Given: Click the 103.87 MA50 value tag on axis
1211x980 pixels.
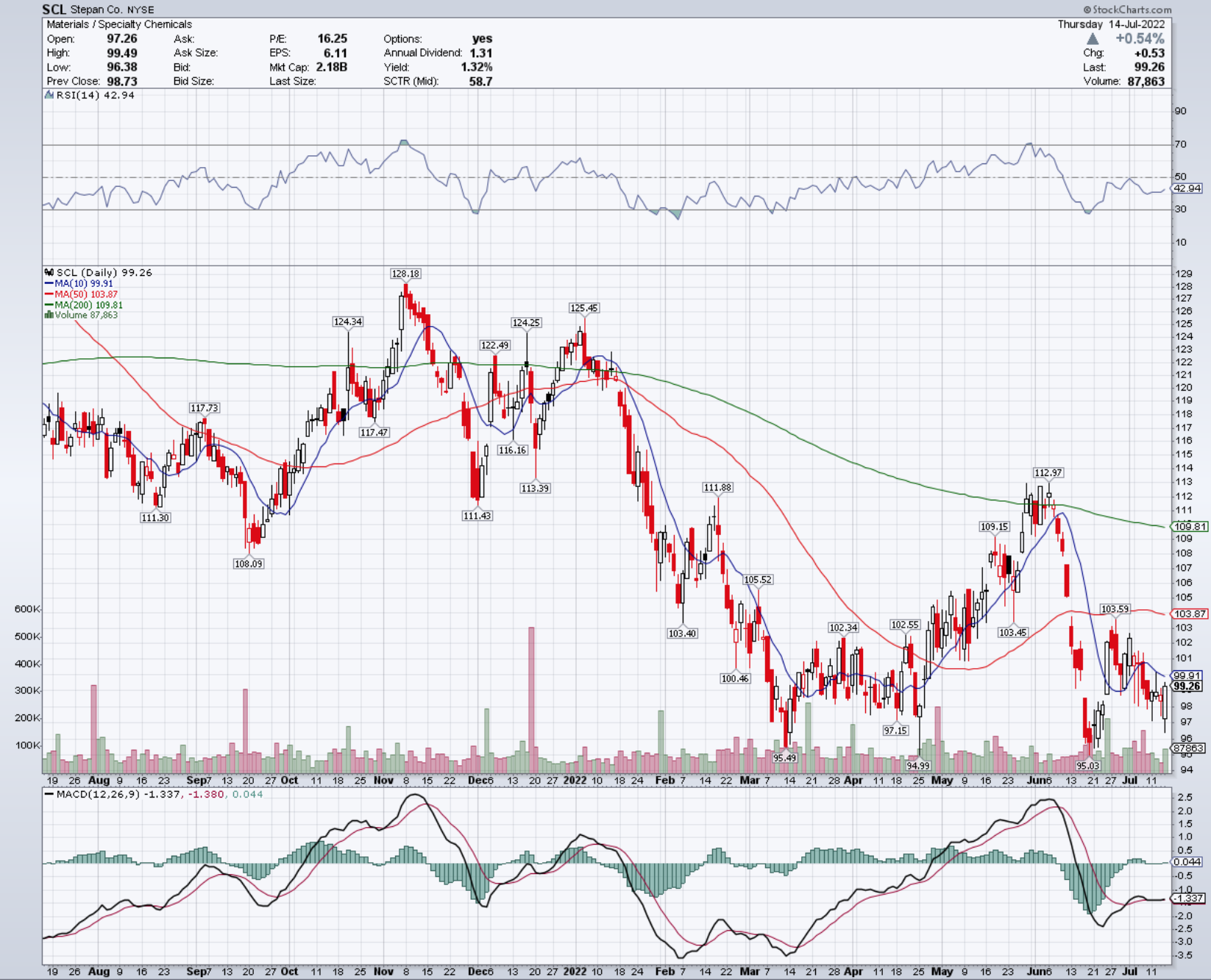Looking at the screenshot, I should (1190, 614).
